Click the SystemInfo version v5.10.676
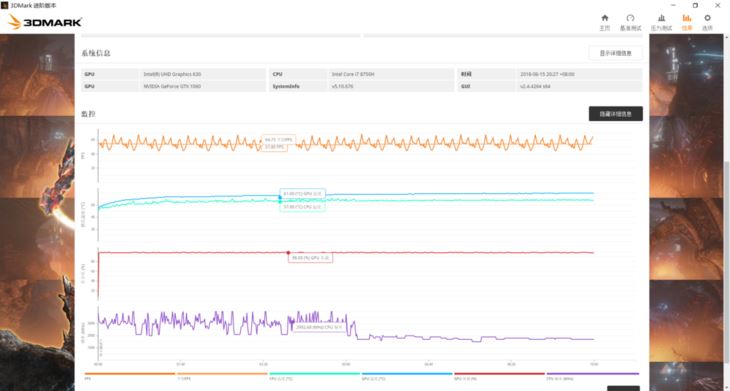The image size is (730, 391). coord(342,86)
